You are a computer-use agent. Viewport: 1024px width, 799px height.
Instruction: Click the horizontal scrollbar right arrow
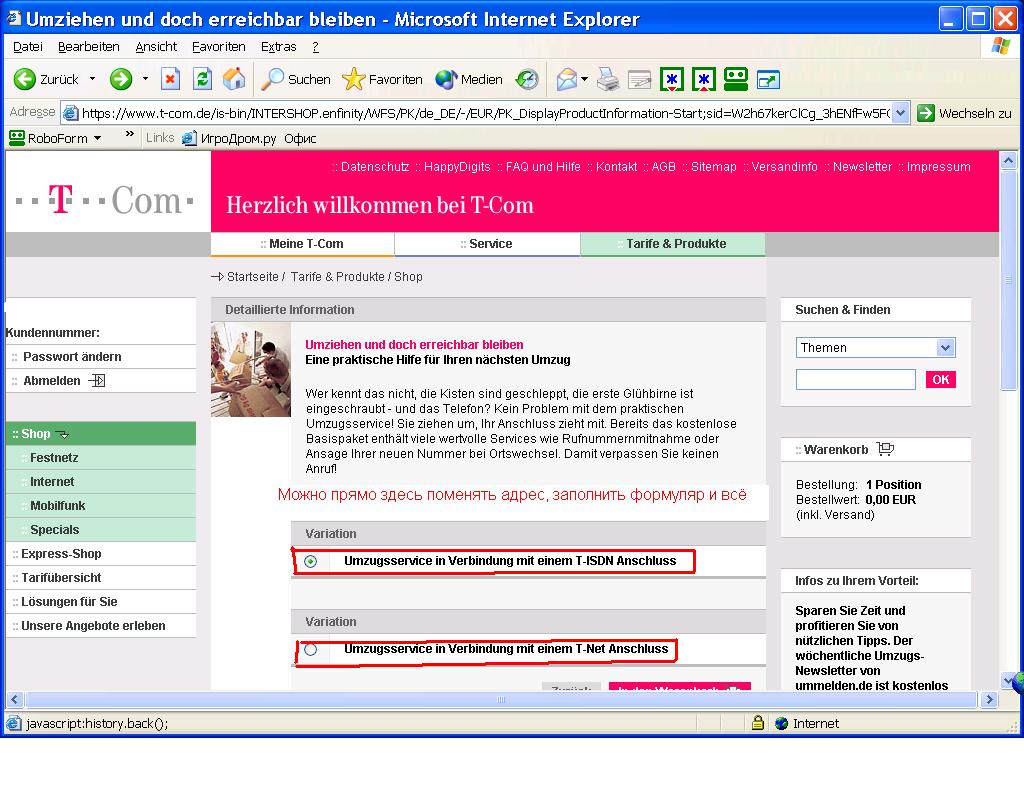pos(989,700)
